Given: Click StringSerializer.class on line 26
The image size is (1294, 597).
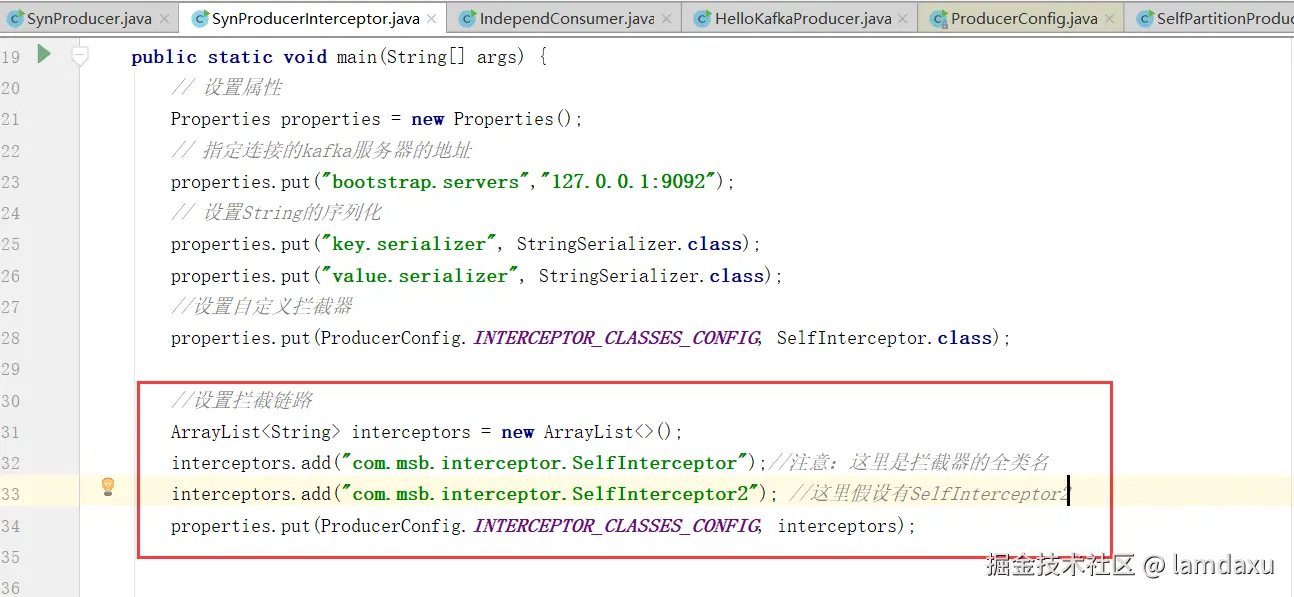Looking at the screenshot, I should [651, 276].
